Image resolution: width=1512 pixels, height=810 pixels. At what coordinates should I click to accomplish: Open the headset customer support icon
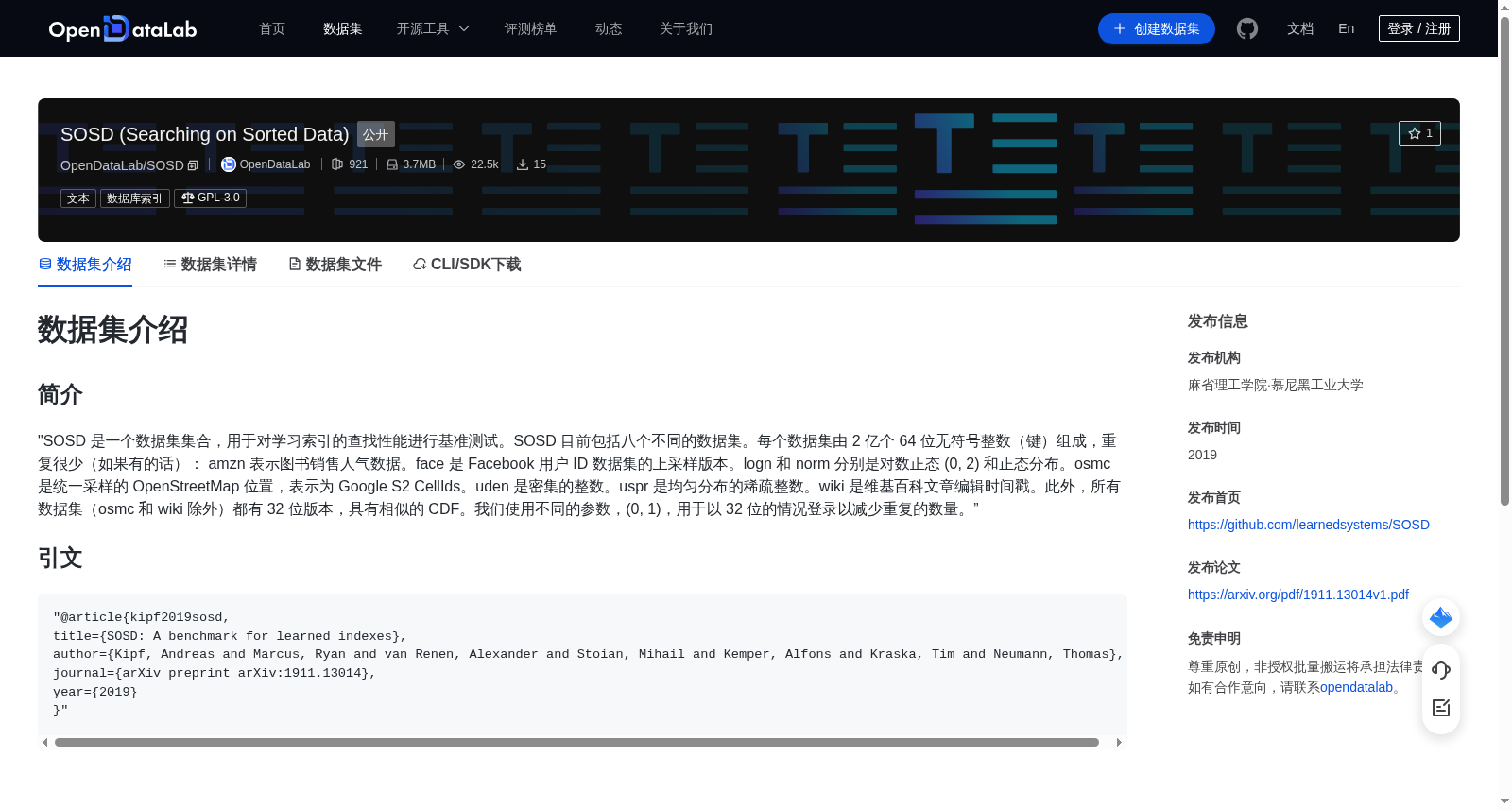(x=1441, y=670)
